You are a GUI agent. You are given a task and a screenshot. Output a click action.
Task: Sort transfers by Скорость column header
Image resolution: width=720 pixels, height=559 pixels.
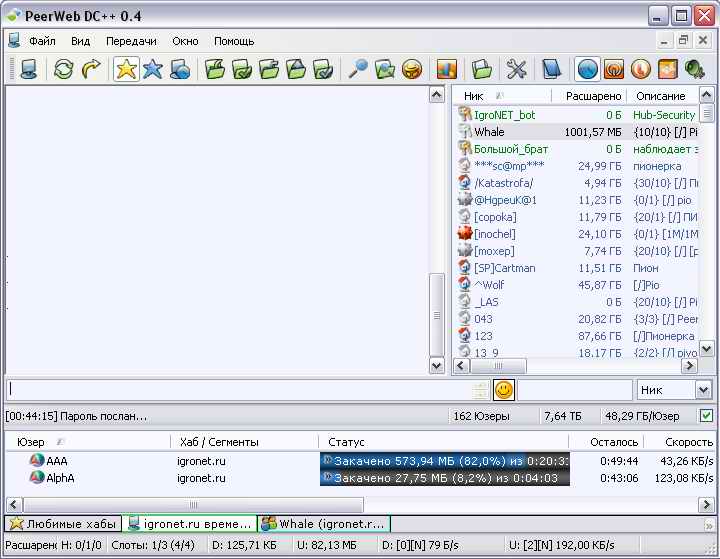[680, 442]
